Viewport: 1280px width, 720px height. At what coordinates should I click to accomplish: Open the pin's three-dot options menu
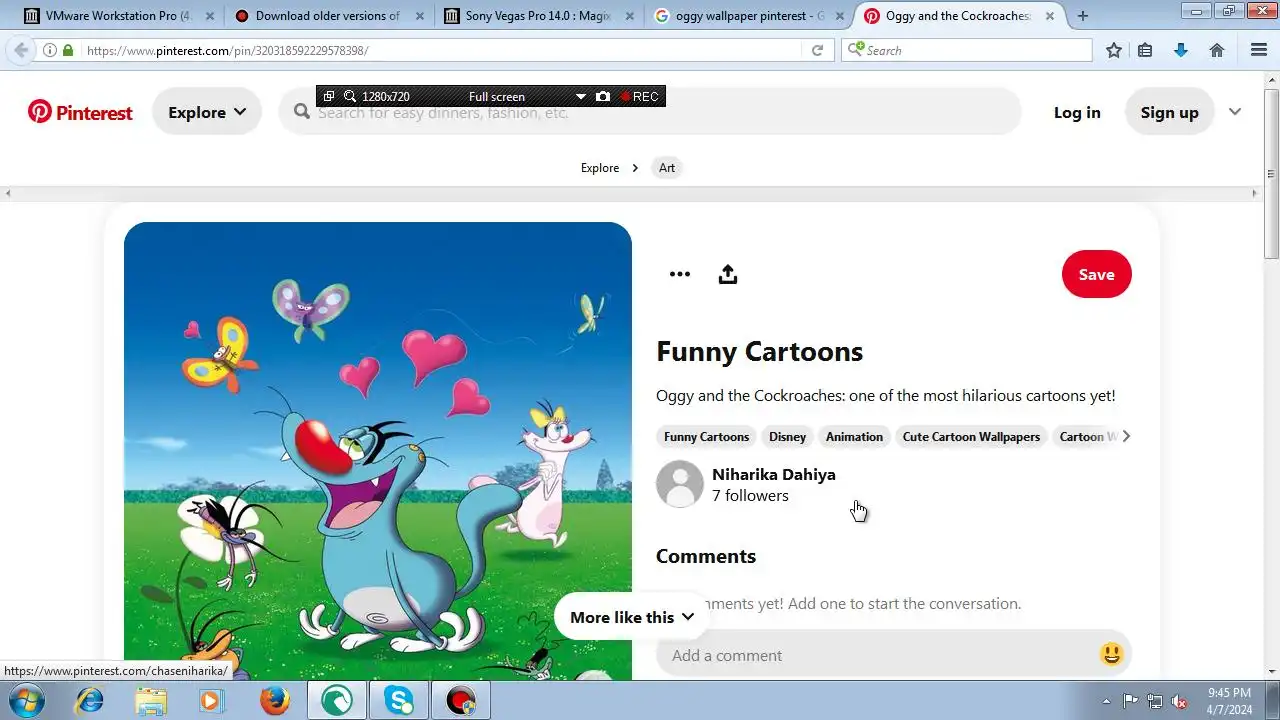coord(680,274)
